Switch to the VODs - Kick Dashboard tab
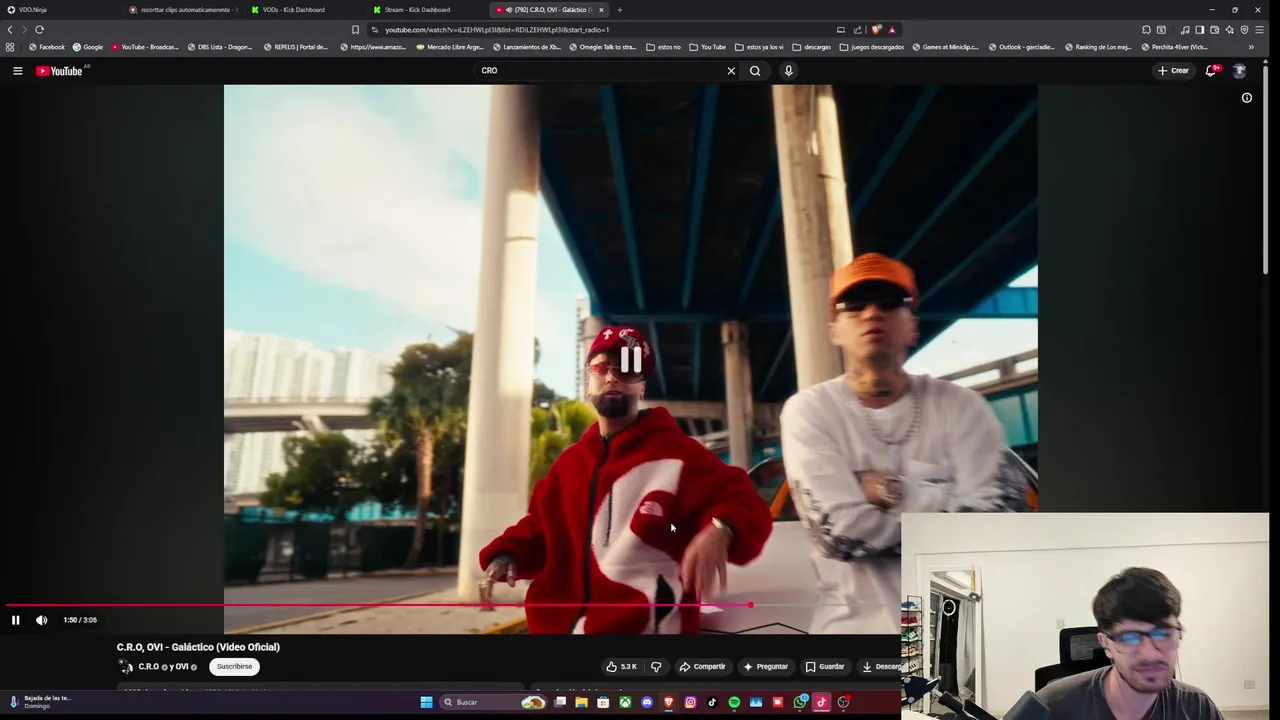Viewport: 1280px width, 720px height. (x=305, y=10)
